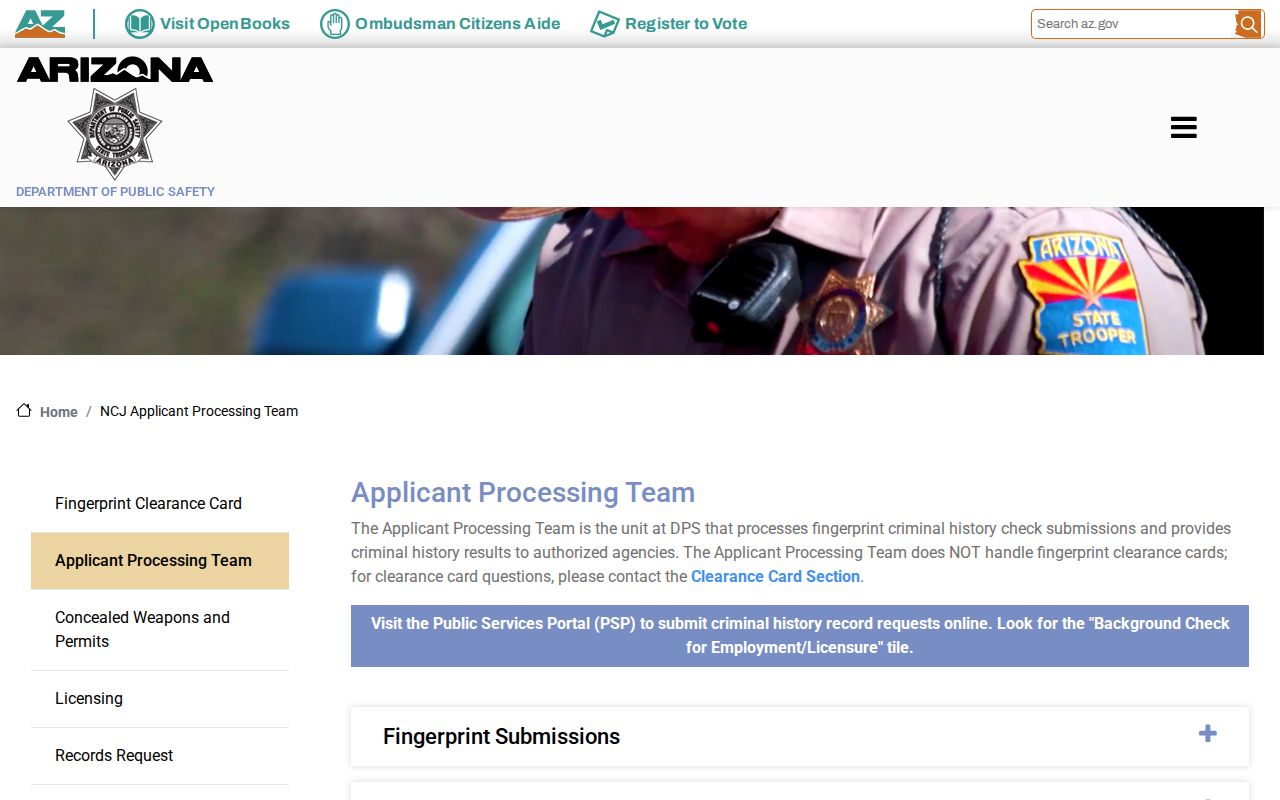Click the orange search magnifier button
1280x800 pixels.
(x=1249, y=24)
